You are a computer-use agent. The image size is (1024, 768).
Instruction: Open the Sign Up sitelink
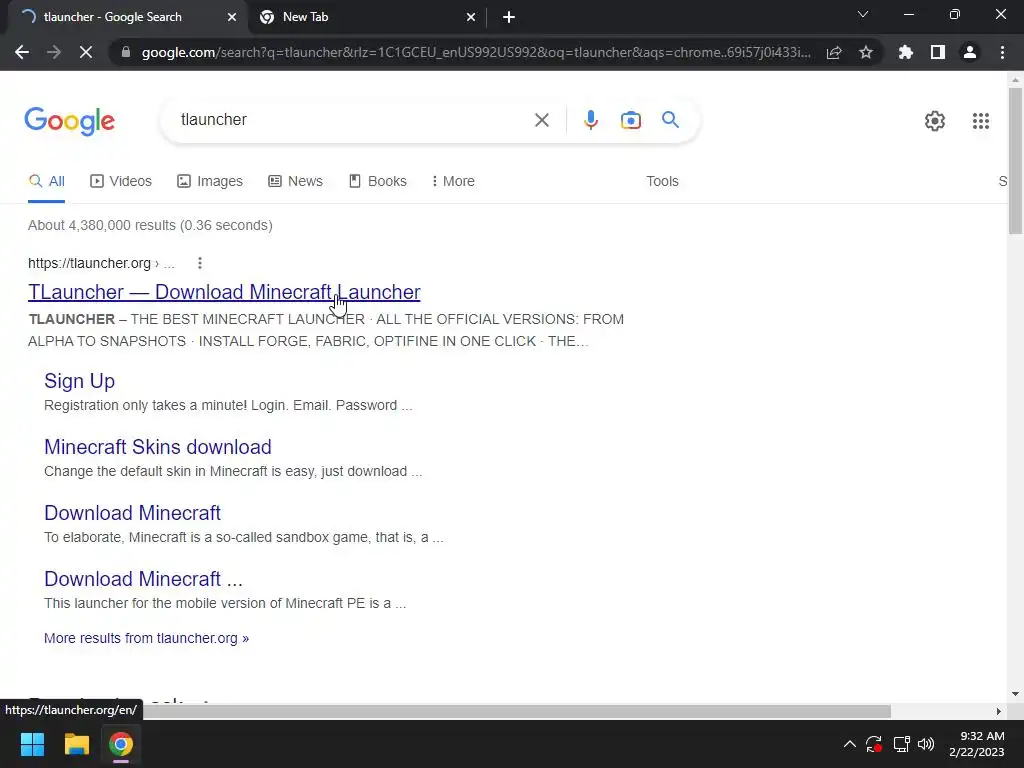(x=80, y=381)
